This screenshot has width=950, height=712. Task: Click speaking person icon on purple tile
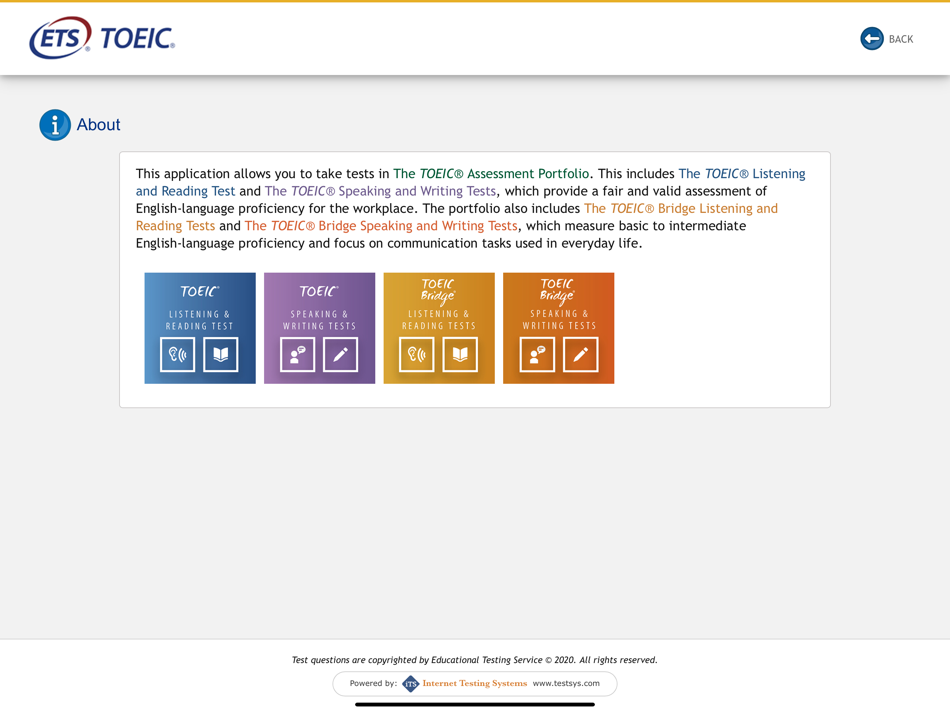(297, 354)
